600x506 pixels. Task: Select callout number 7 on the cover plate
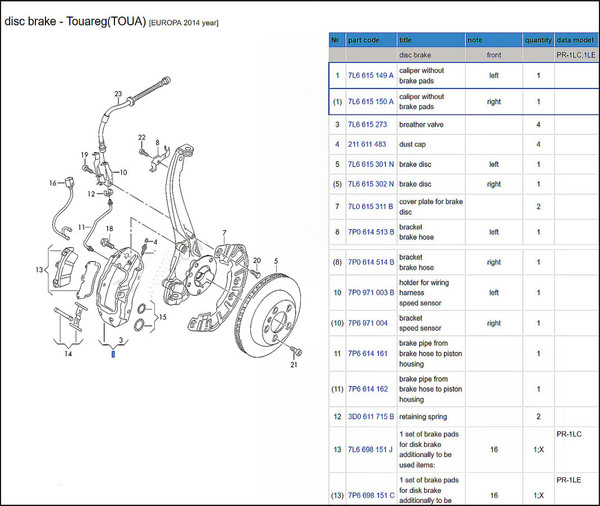(x=224, y=232)
